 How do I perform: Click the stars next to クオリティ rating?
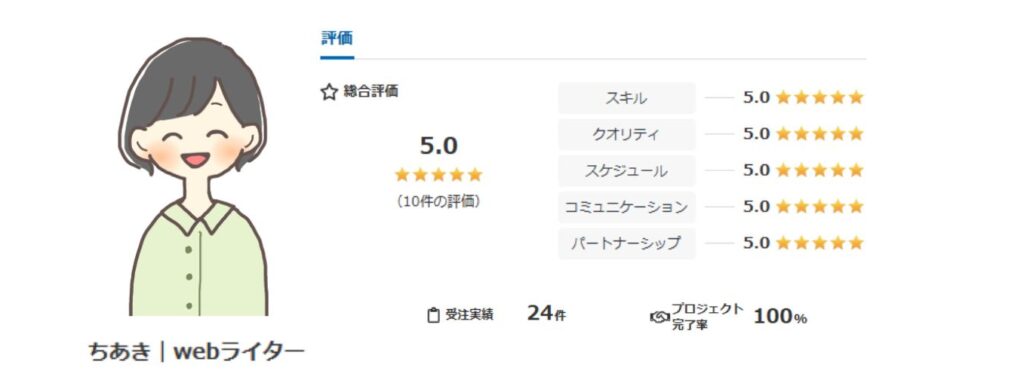(x=820, y=135)
